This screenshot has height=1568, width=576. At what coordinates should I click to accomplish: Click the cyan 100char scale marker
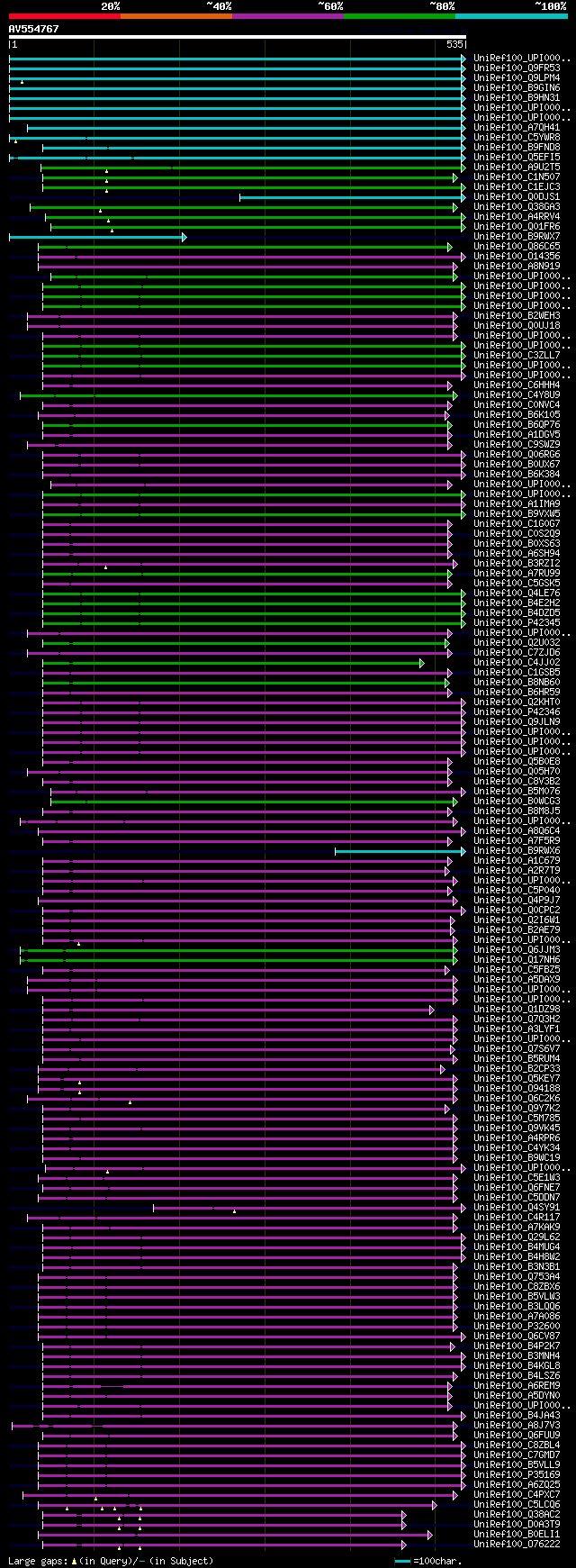pyautogui.click(x=402, y=1561)
